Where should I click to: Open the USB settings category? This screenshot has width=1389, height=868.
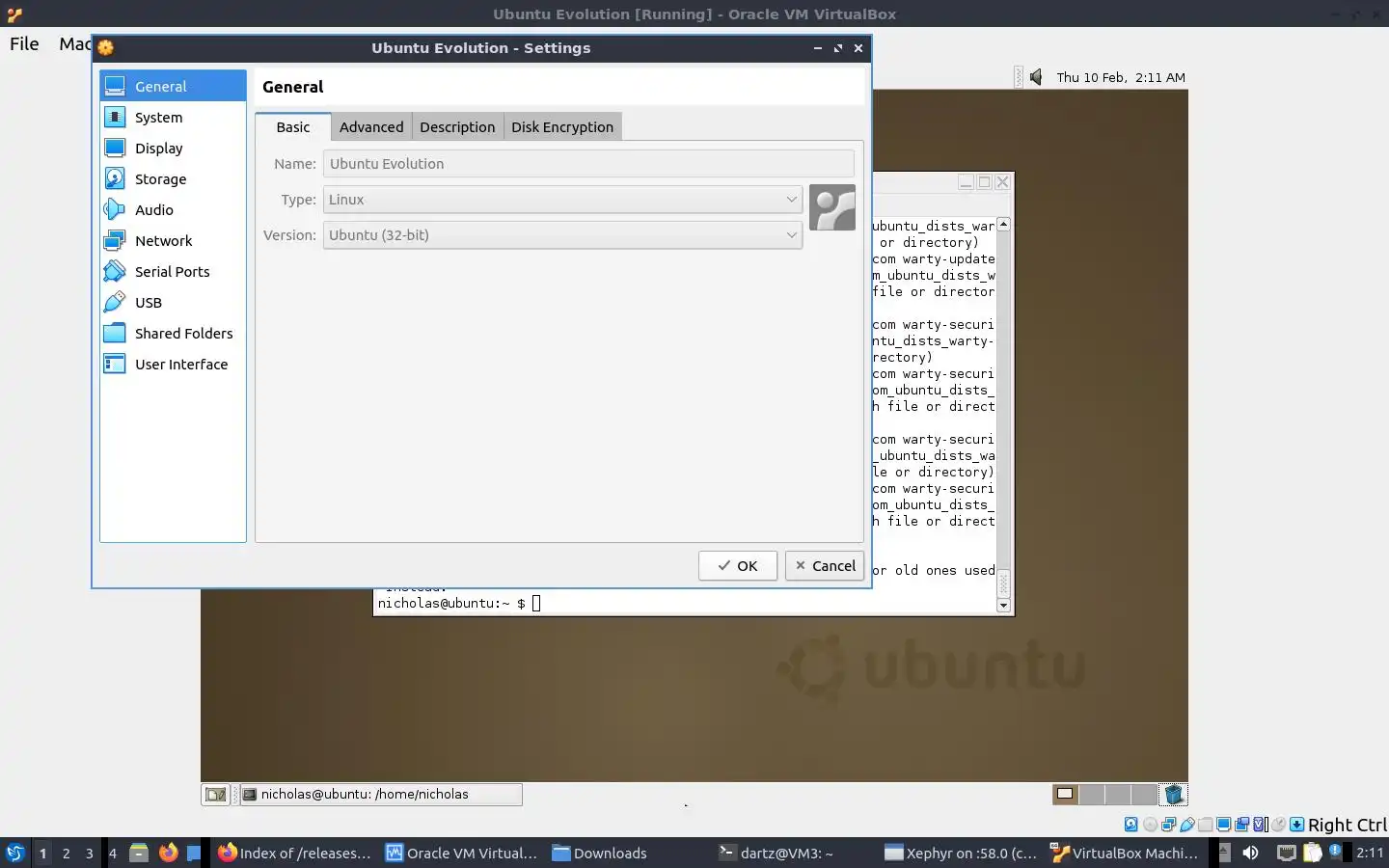coord(173,302)
